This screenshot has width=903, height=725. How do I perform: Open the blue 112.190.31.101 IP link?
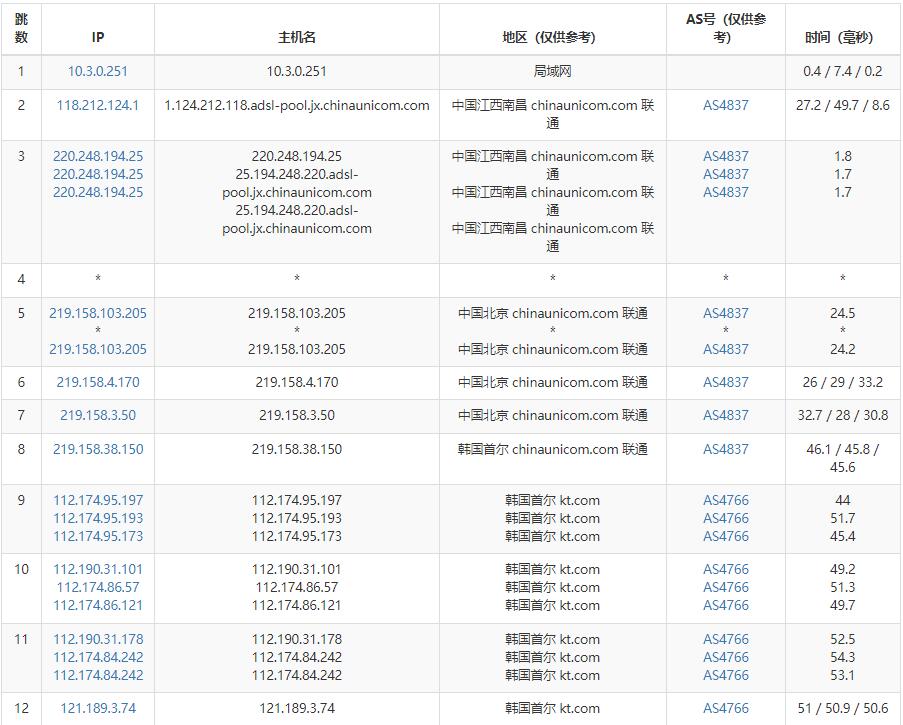tap(97, 570)
